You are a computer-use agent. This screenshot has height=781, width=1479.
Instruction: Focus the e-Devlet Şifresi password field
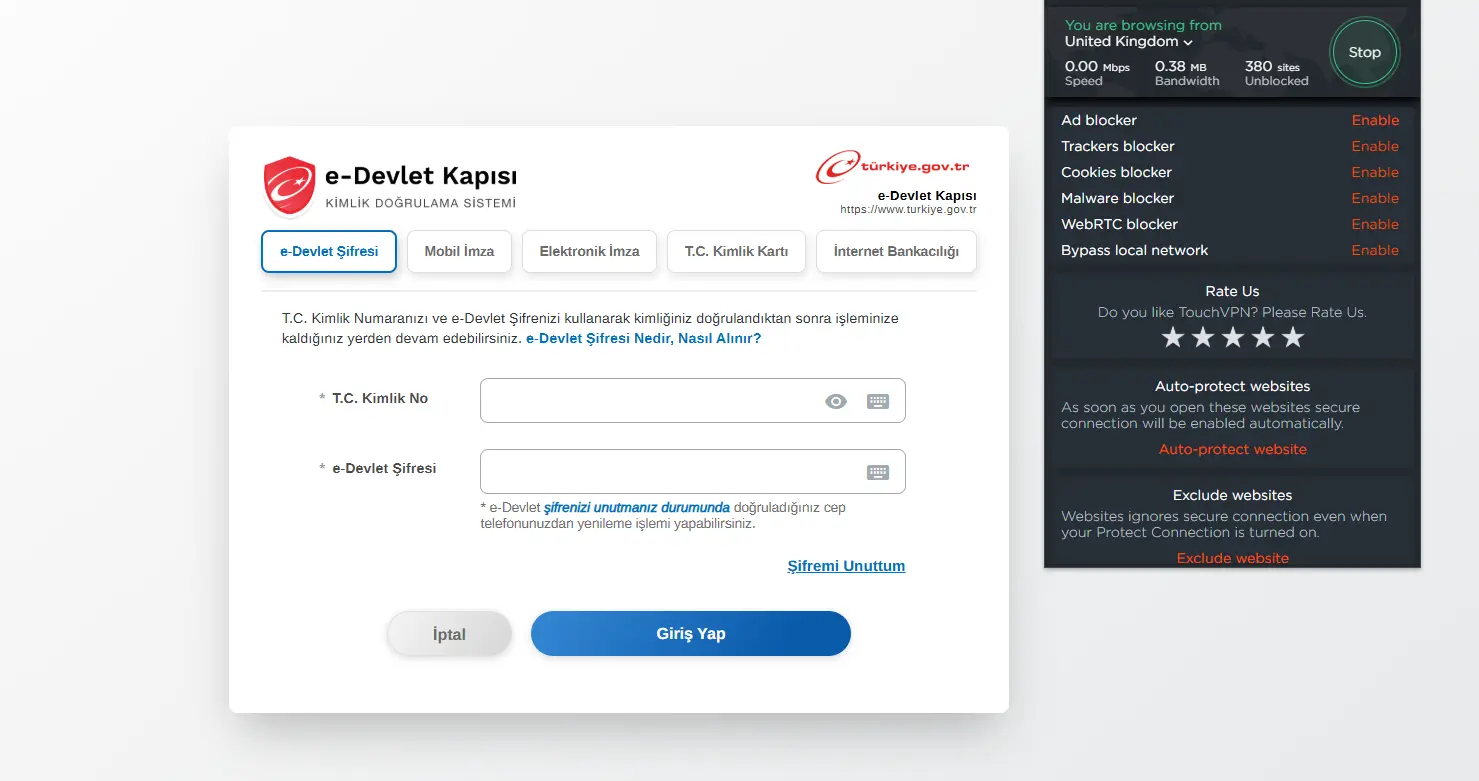[x=692, y=472]
